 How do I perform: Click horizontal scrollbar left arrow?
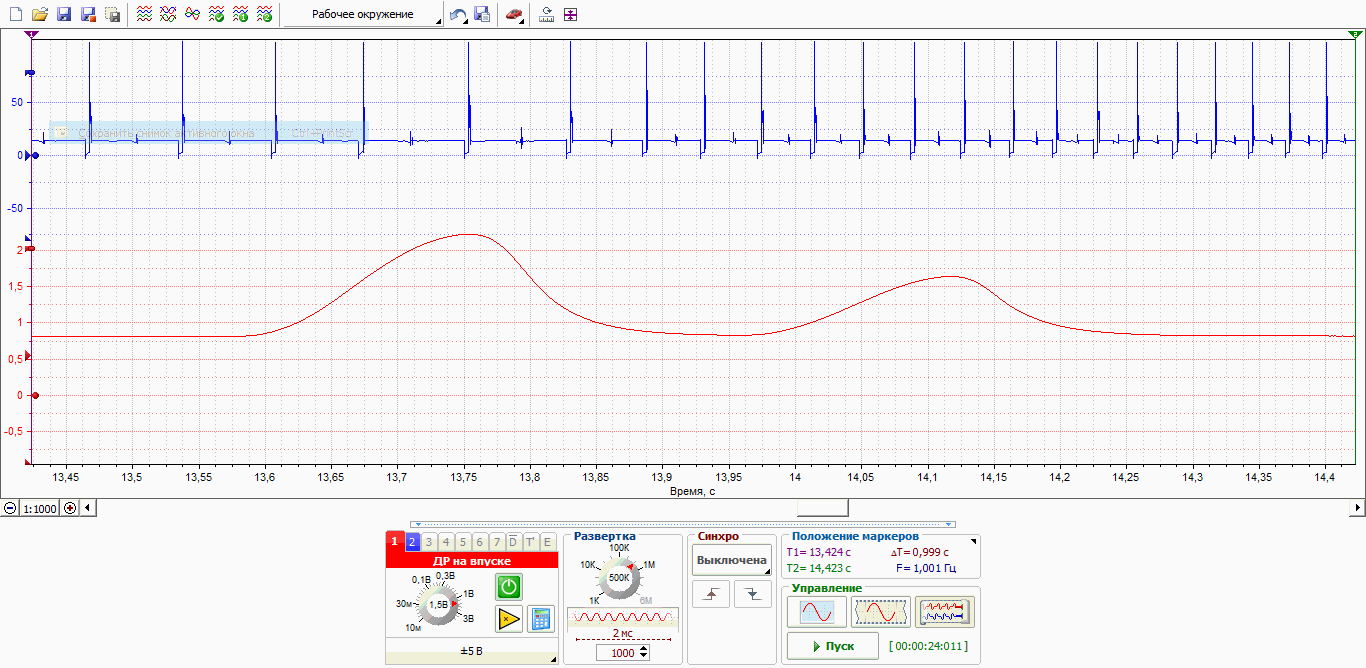(87, 507)
